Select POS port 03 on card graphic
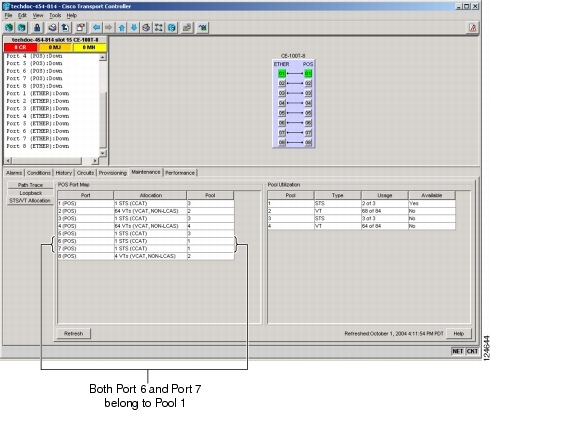 pos(308,93)
